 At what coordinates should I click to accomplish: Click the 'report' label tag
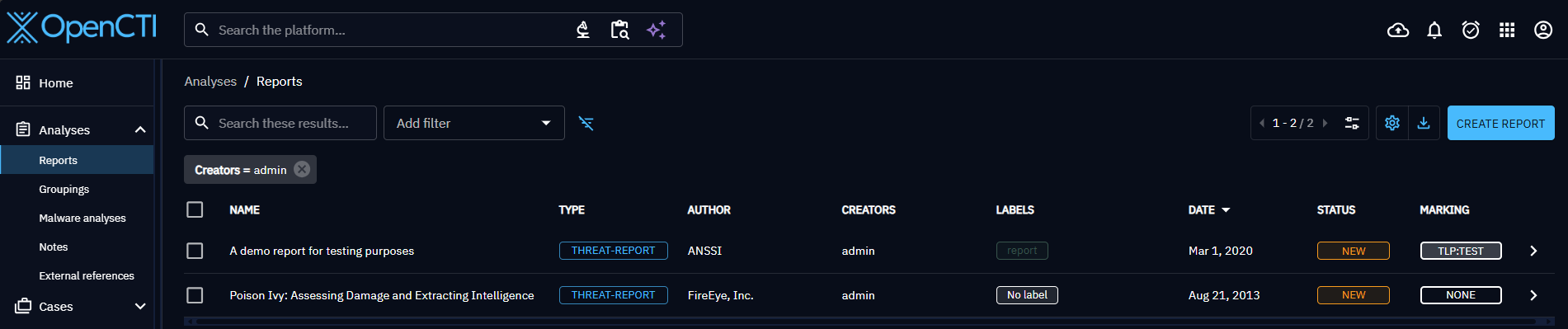(1022, 251)
